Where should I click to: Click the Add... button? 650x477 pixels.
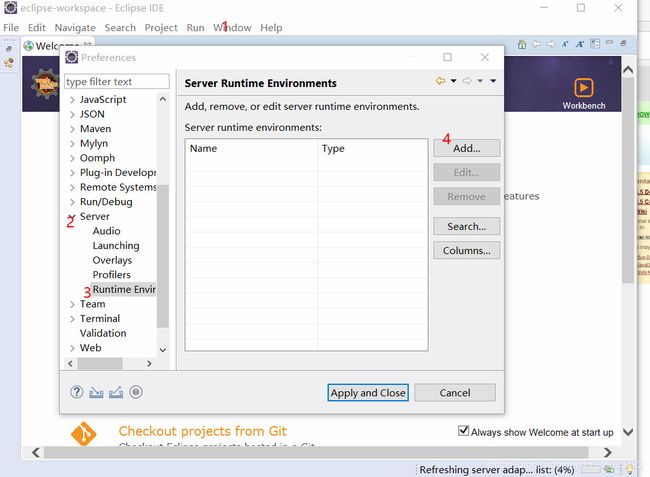pos(467,148)
